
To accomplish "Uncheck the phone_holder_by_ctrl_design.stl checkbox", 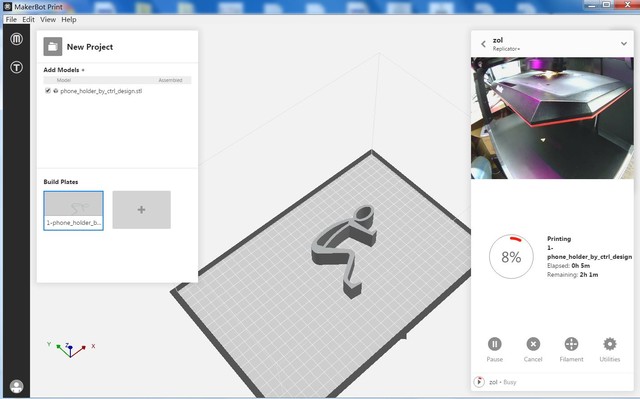I will 48,91.
